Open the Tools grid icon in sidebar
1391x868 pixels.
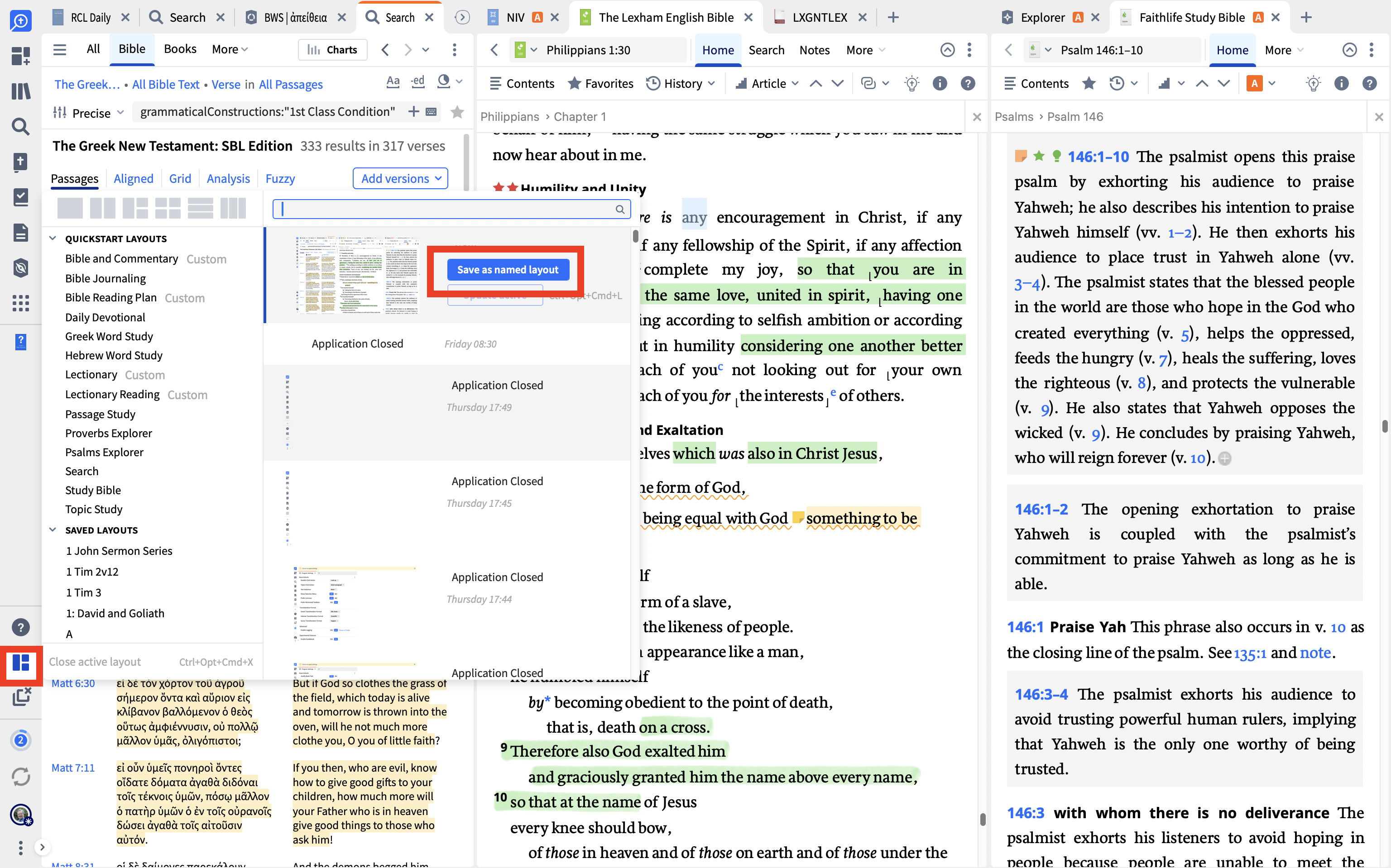(x=21, y=303)
